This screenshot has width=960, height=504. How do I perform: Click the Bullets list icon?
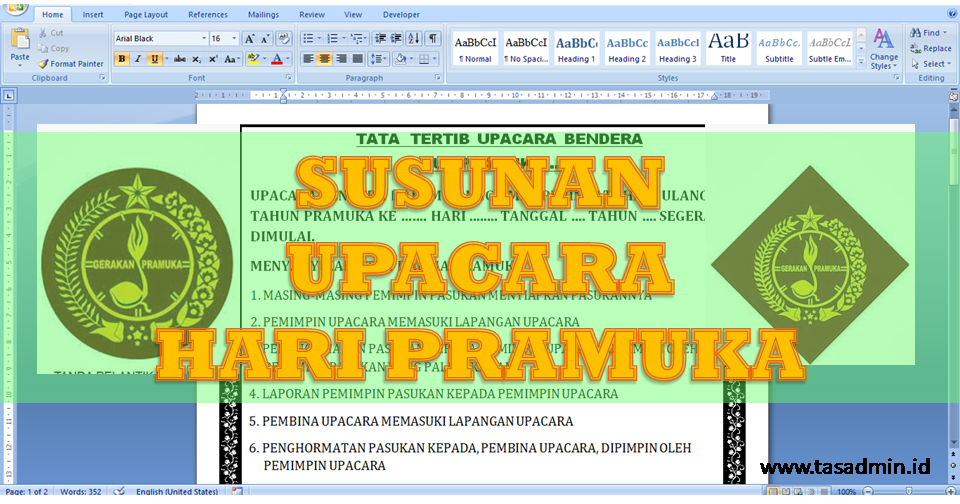coord(309,39)
